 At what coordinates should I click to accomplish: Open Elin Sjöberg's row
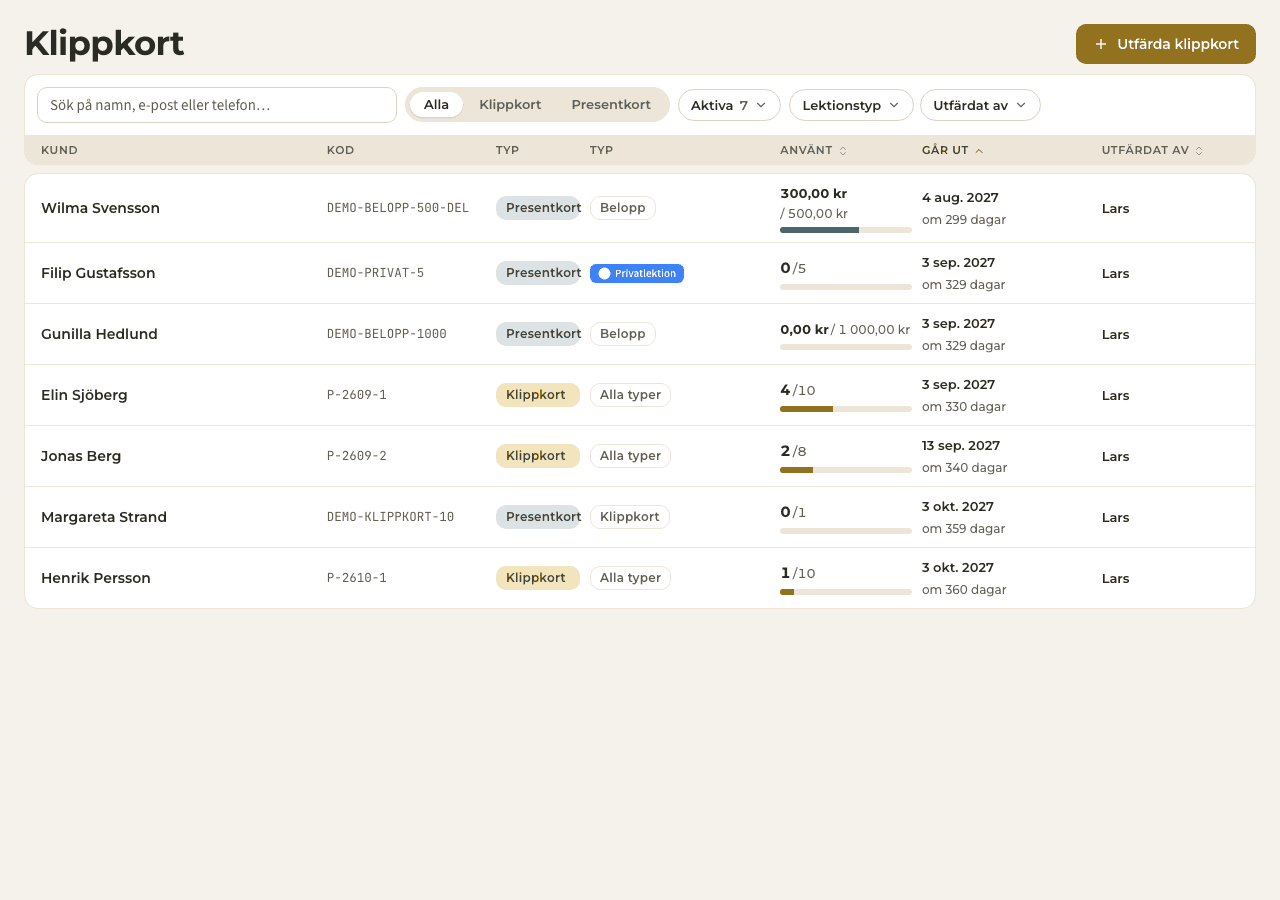640,395
